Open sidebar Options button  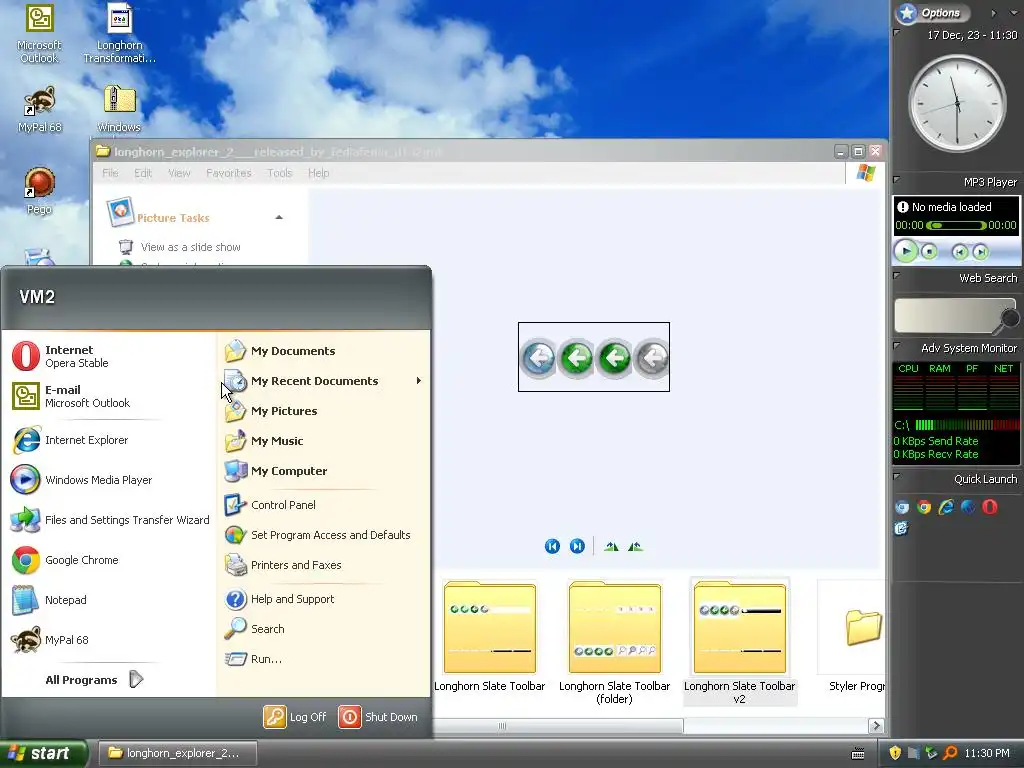[x=932, y=12]
